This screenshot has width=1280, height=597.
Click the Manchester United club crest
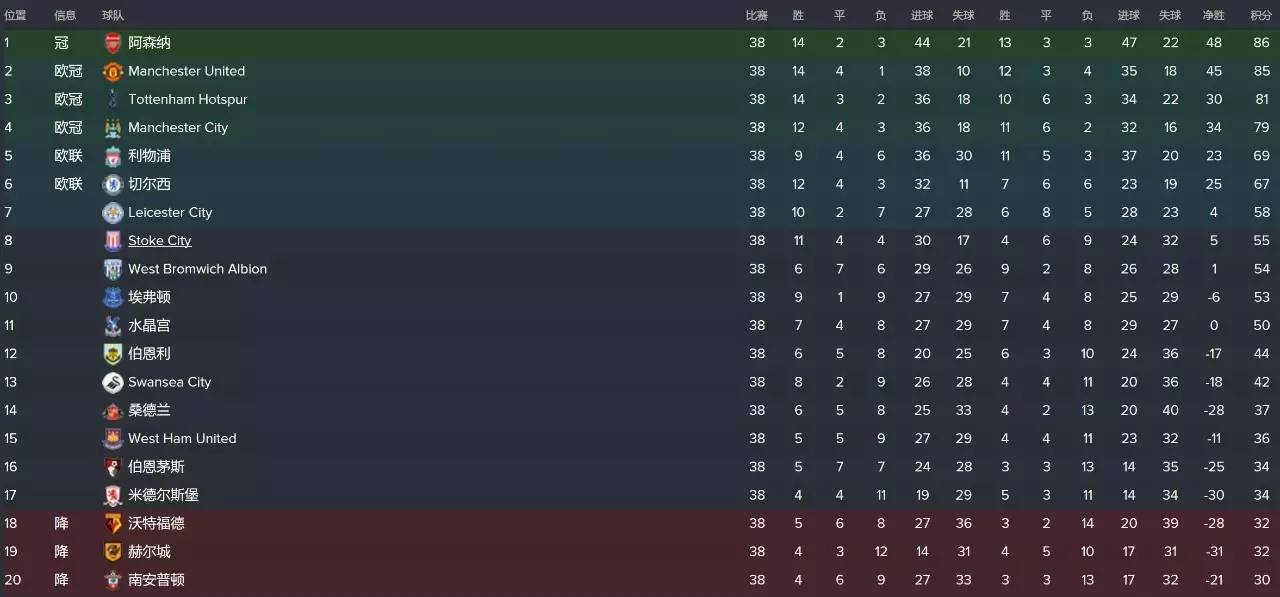point(113,71)
